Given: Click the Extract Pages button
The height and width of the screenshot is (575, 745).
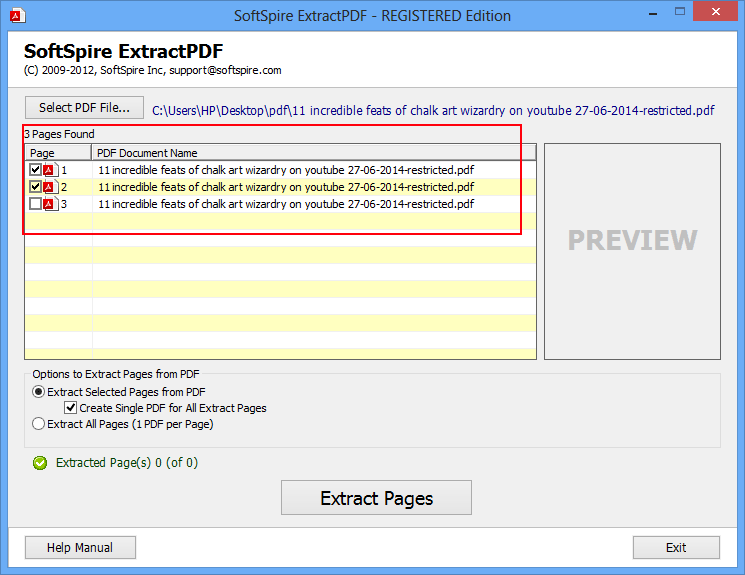Looking at the screenshot, I should [376, 498].
